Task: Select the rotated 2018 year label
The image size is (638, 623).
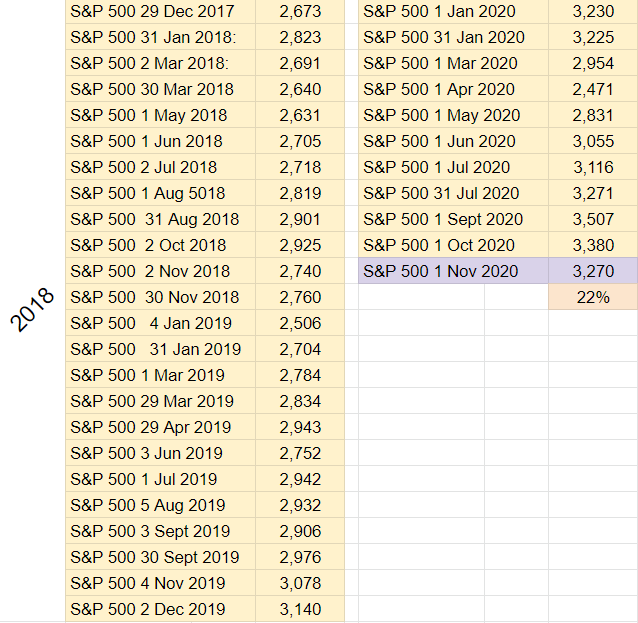Action: tap(32, 310)
